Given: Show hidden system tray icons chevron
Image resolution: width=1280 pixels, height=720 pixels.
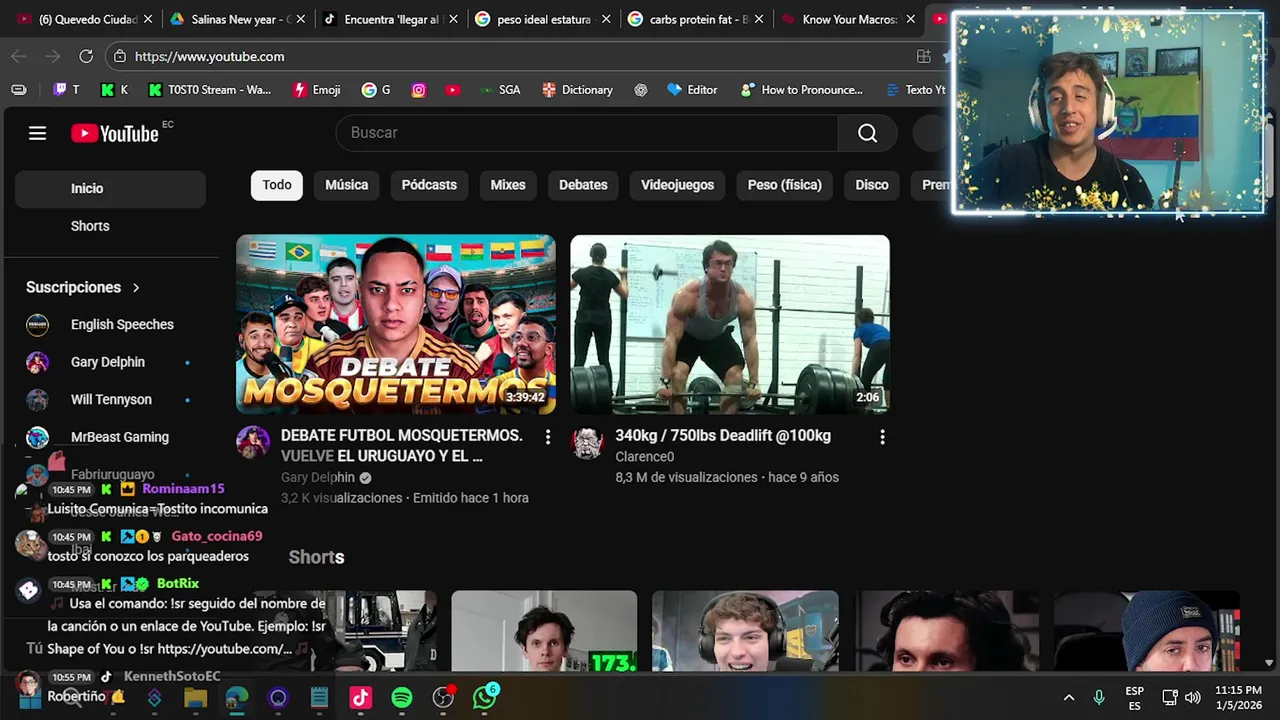Looking at the screenshot, I should coord(1068,697).
